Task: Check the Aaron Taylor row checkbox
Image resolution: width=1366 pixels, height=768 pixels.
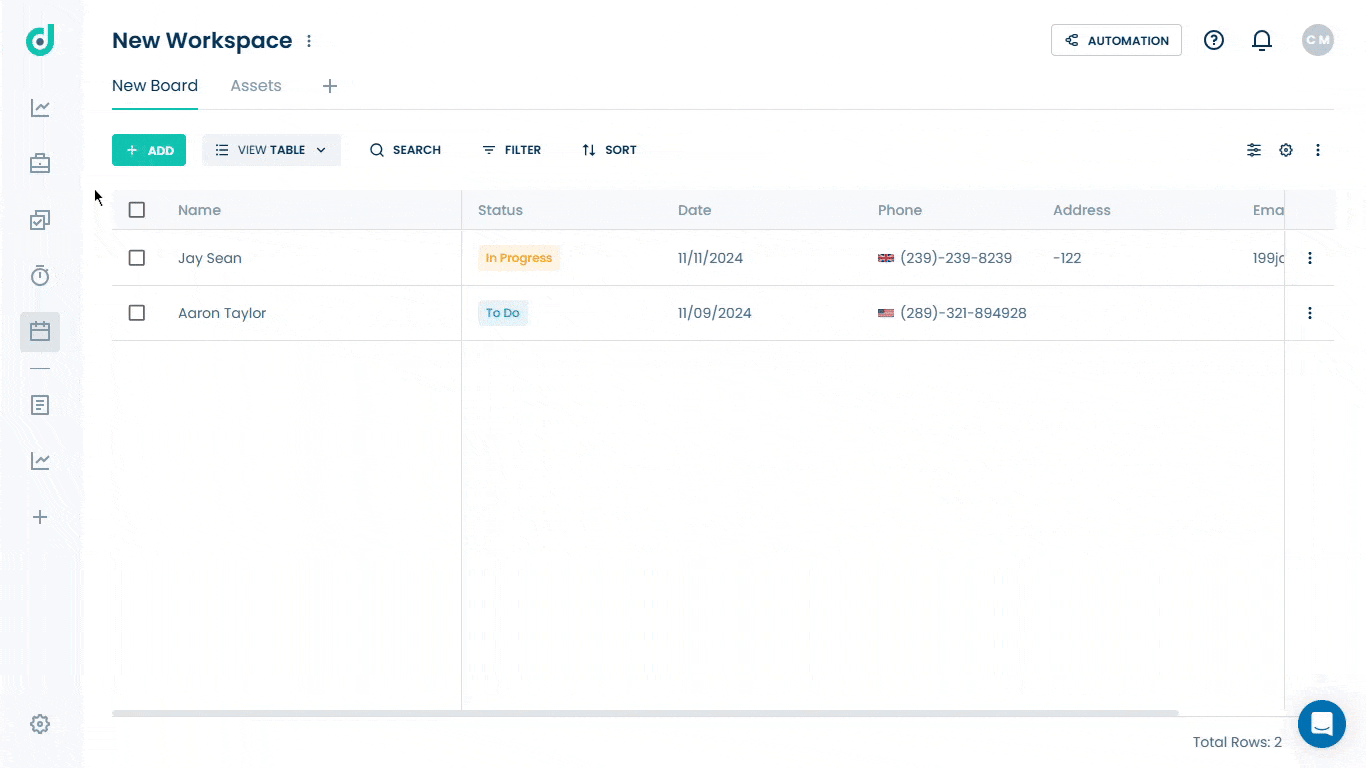Action: [x=137, y=313]
